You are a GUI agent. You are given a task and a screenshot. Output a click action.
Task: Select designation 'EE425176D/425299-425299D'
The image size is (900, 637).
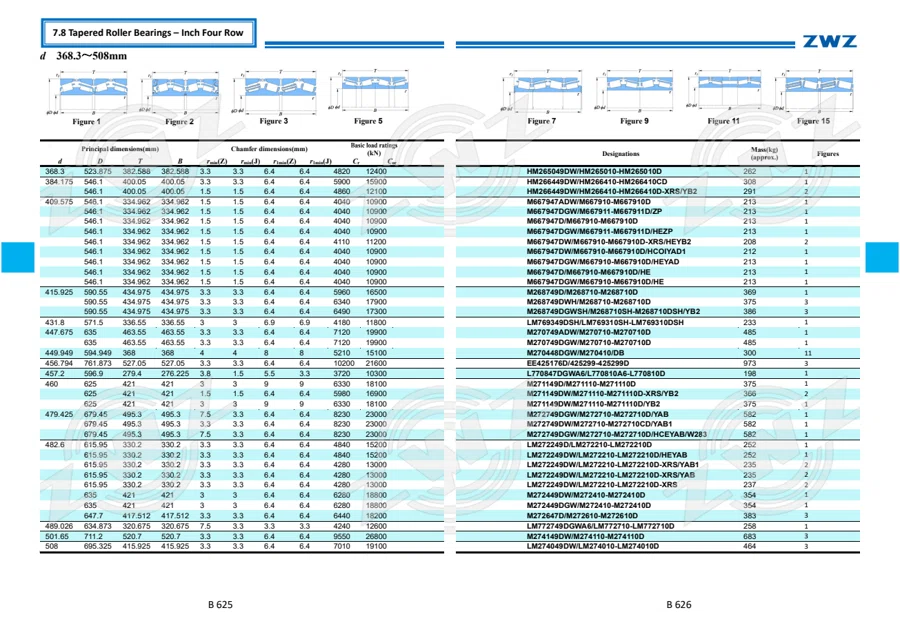(x=577, y=363)
